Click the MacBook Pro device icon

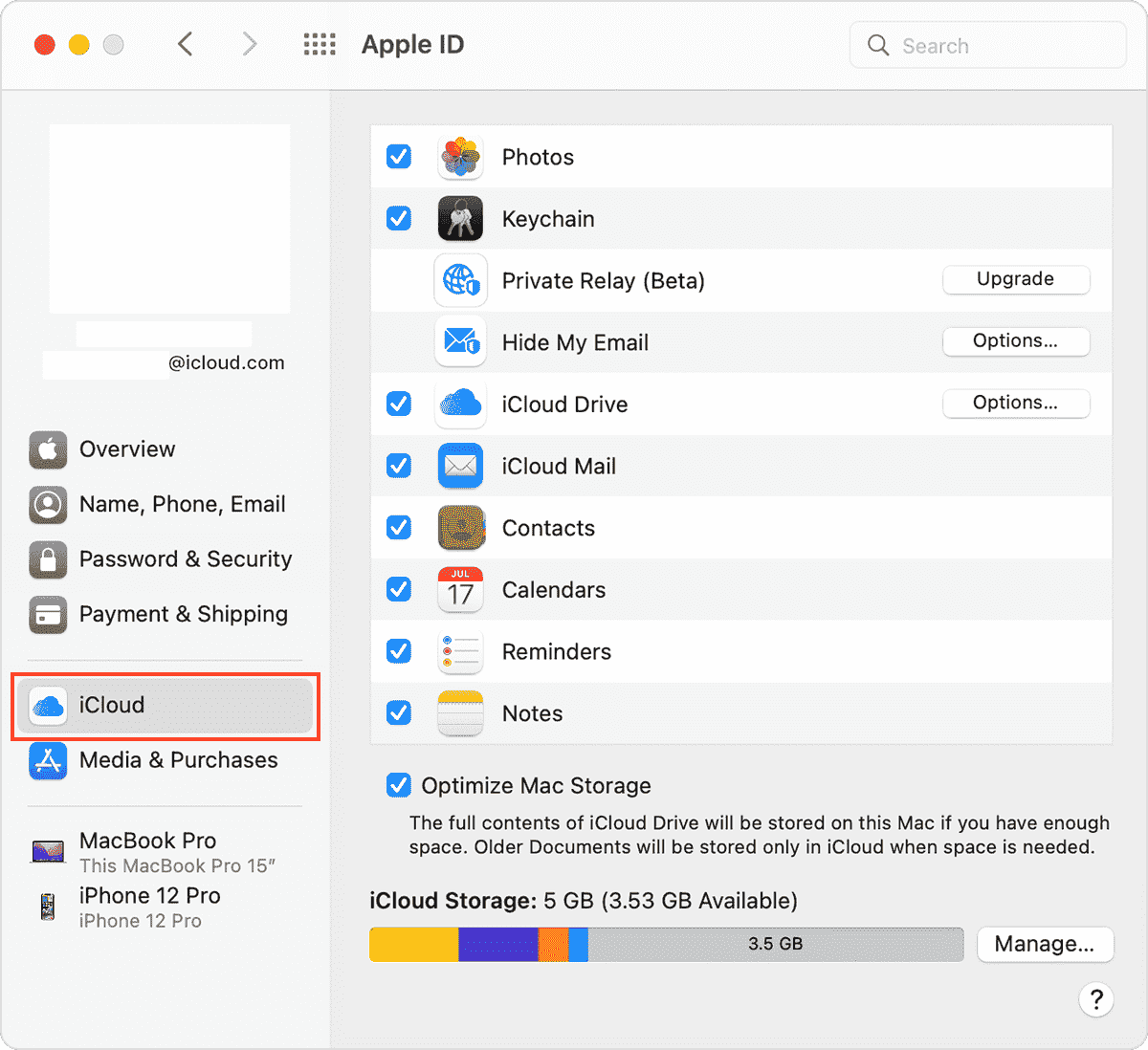coord(48,851)
